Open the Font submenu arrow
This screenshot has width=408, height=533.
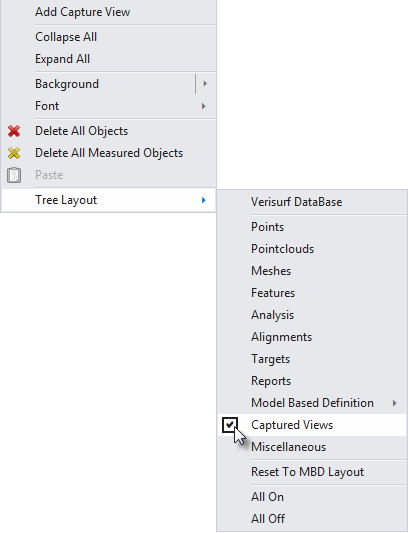click(203, 106)
